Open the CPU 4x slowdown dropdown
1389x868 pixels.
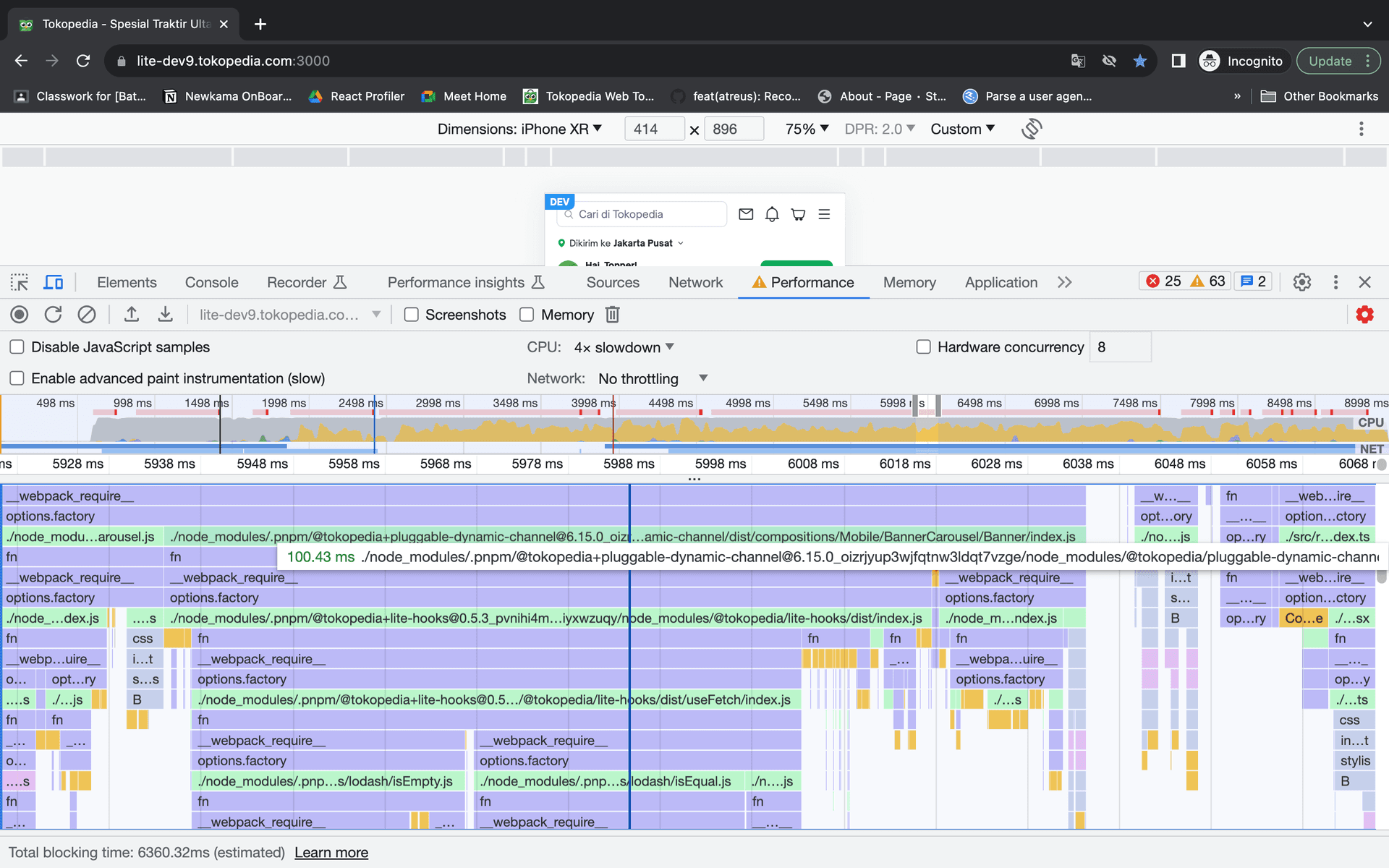click(624, 347)
